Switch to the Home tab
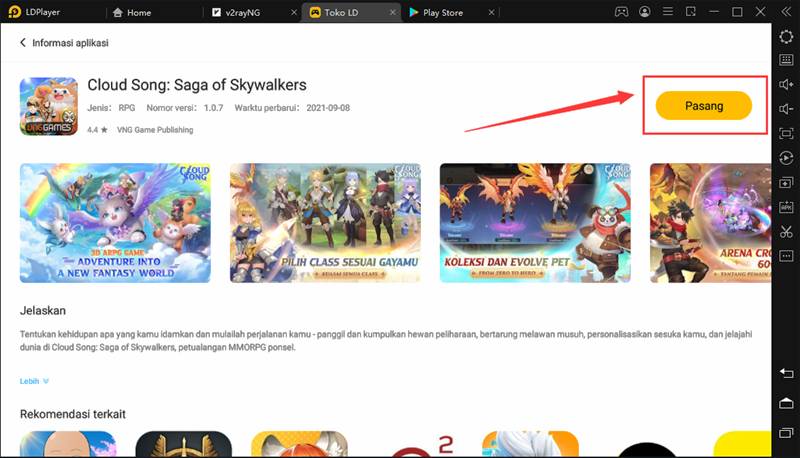800x458 pixels. (x=132, y=12)
